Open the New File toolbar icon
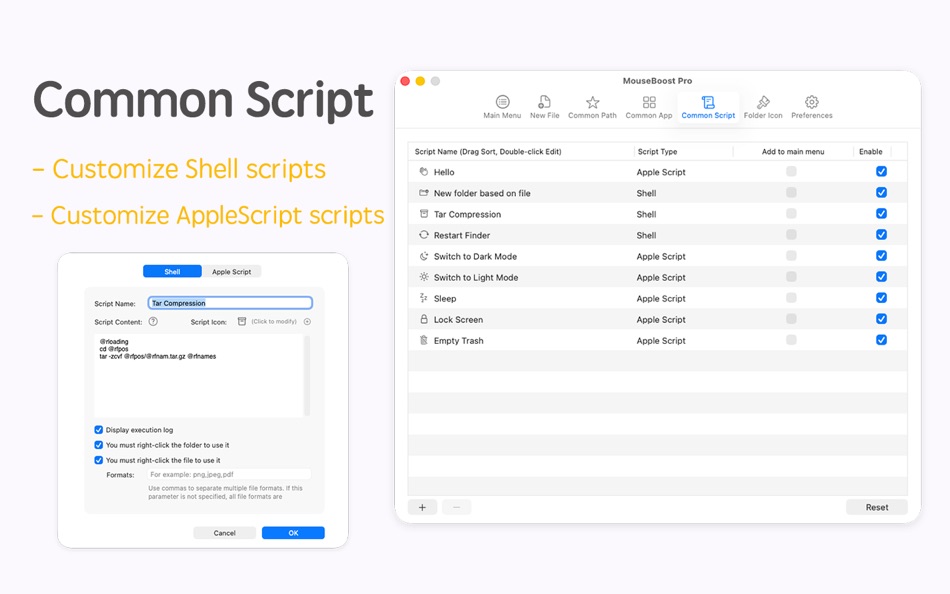This screenshot has width=950, height=594. [544, 107]
